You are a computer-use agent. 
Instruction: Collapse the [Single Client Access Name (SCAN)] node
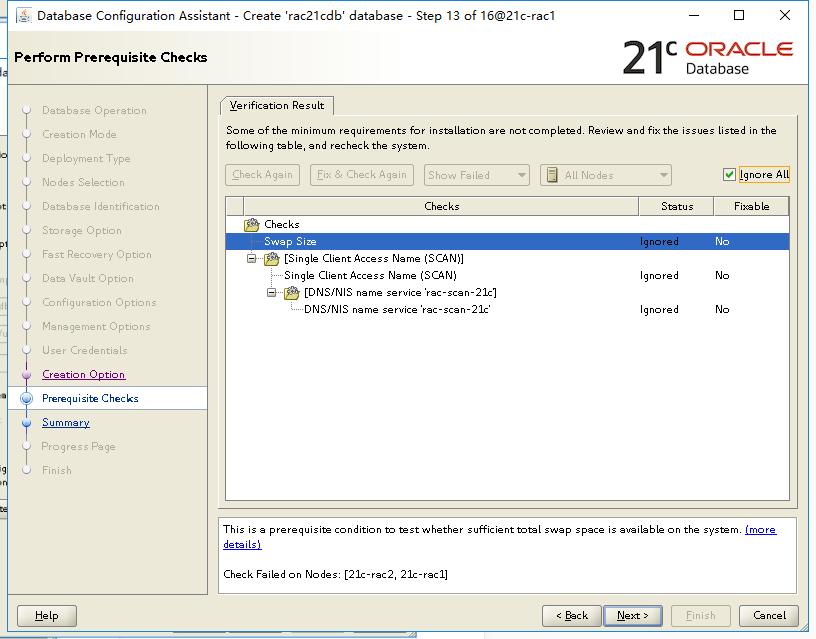tap(252, 259)
